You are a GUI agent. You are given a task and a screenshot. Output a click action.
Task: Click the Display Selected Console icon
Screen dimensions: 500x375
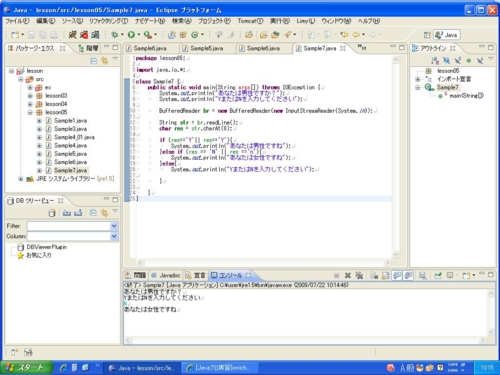click(x=450, y=275)
